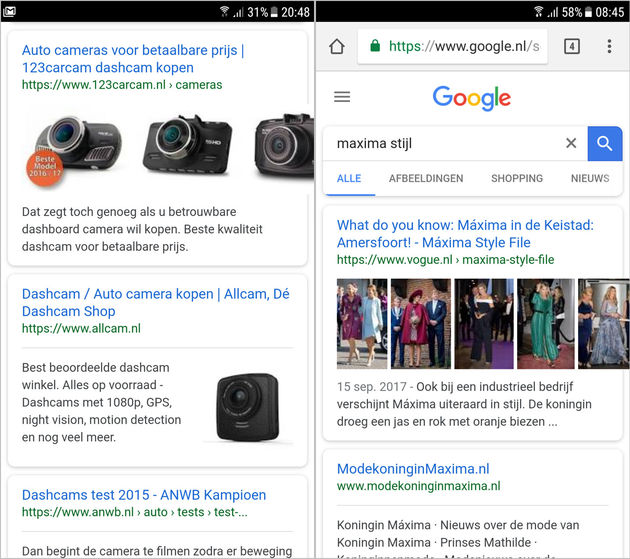
Task: Tap the Chrome home icon
Action: (337, 47)
